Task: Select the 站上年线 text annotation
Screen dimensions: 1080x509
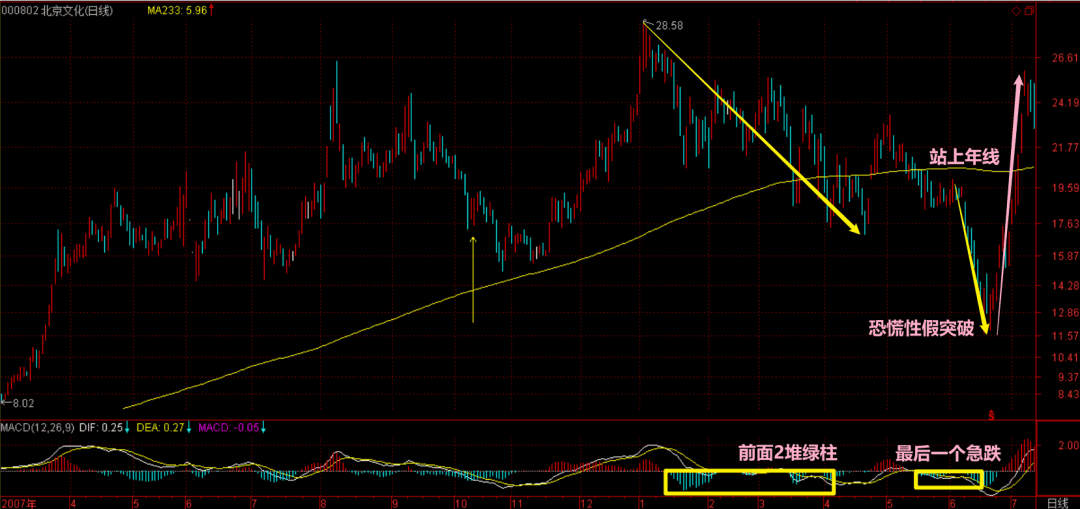Action: 963,156
